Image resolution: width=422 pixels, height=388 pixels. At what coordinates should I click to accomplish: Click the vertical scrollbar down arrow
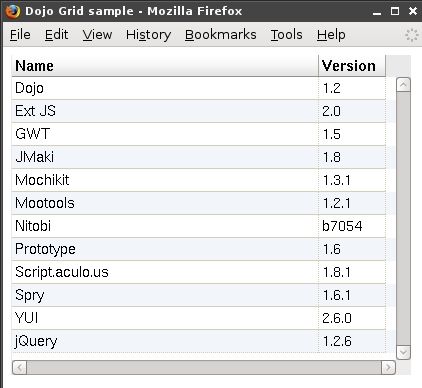(x=403, y=352)
